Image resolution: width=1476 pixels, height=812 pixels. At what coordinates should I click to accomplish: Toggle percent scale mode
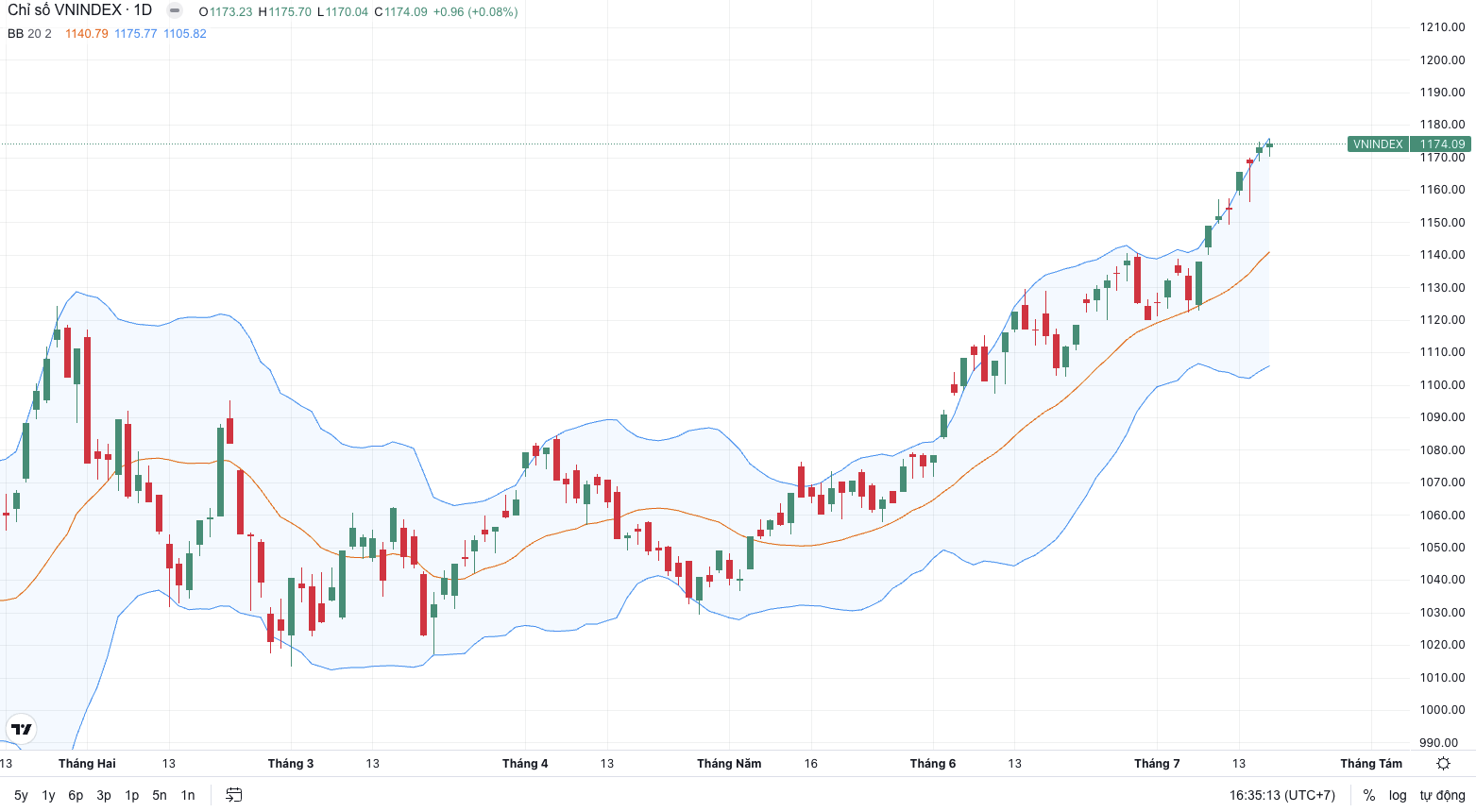tap(1369, 795)
